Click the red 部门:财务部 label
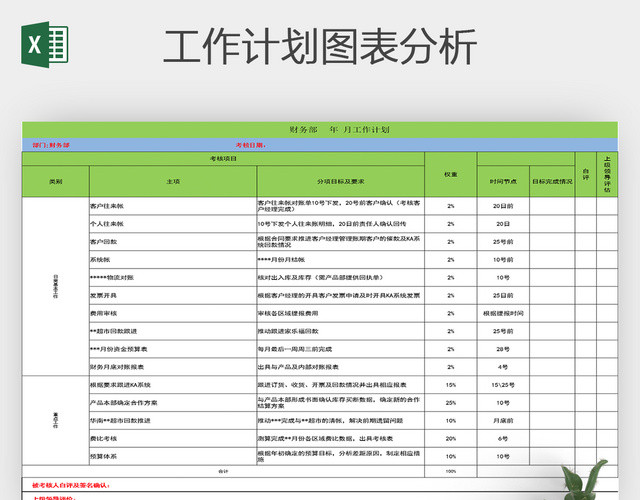 click(x=51, y=145)
